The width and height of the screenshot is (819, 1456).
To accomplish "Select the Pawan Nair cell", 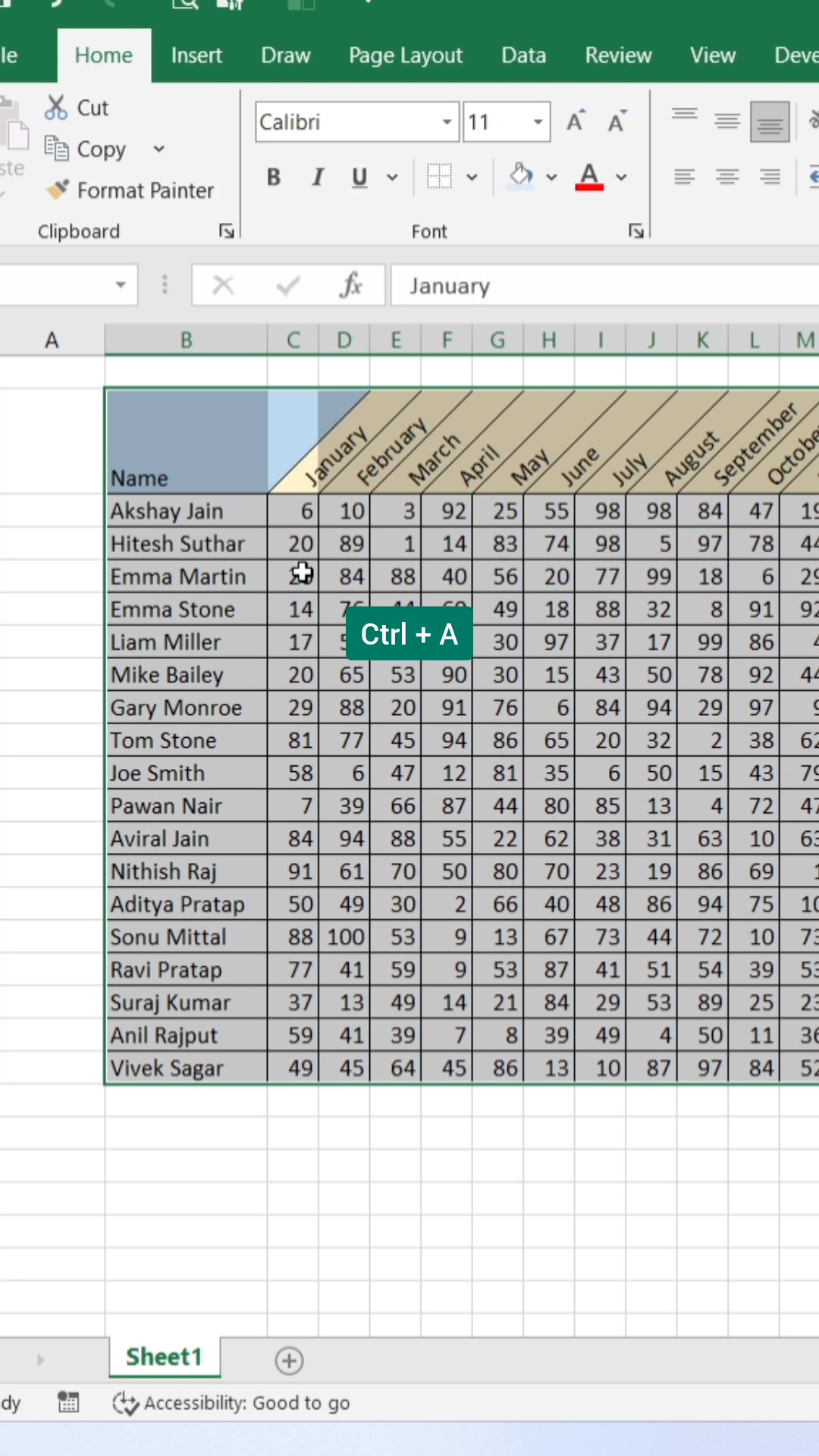I will [187, 805].
